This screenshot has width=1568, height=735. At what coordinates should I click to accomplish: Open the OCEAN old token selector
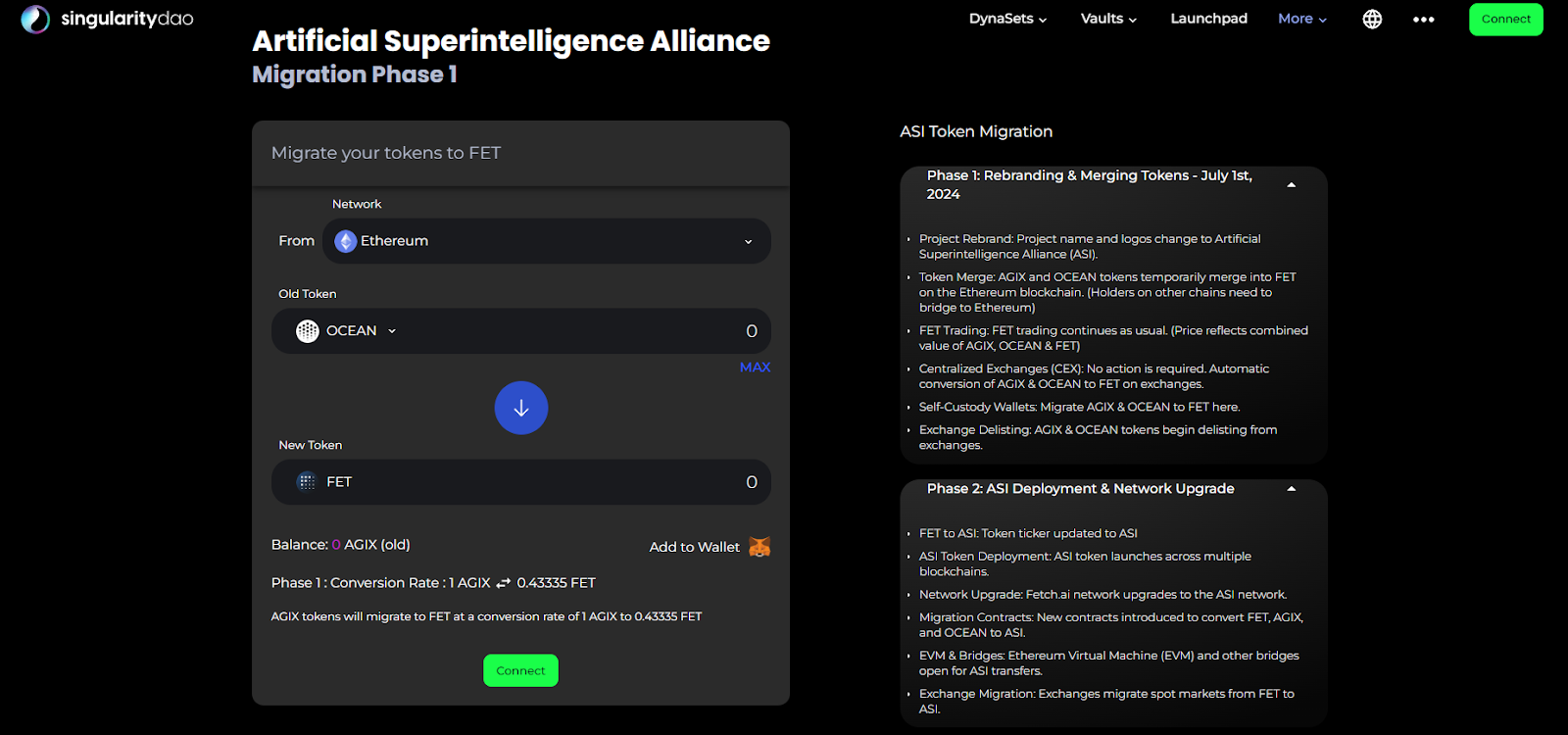[x=347, y=331]
